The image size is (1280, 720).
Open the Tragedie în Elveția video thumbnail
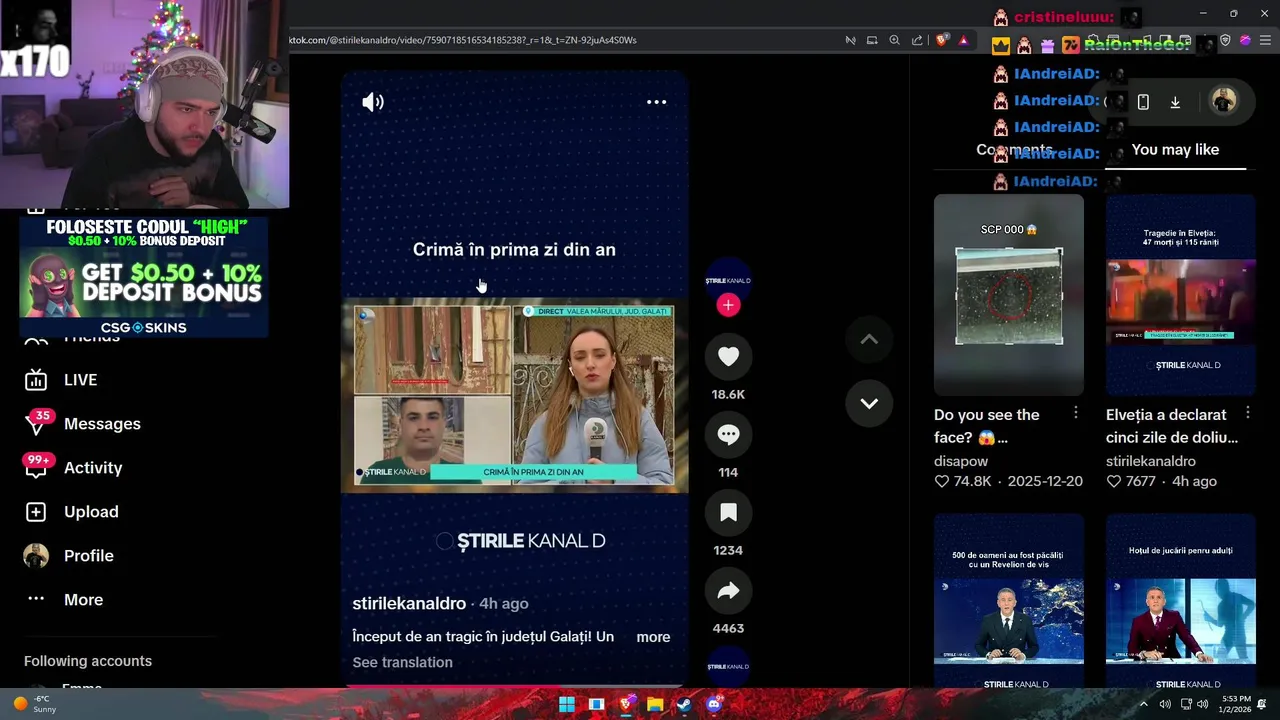pyautogui.click(x=1180, y=295)
